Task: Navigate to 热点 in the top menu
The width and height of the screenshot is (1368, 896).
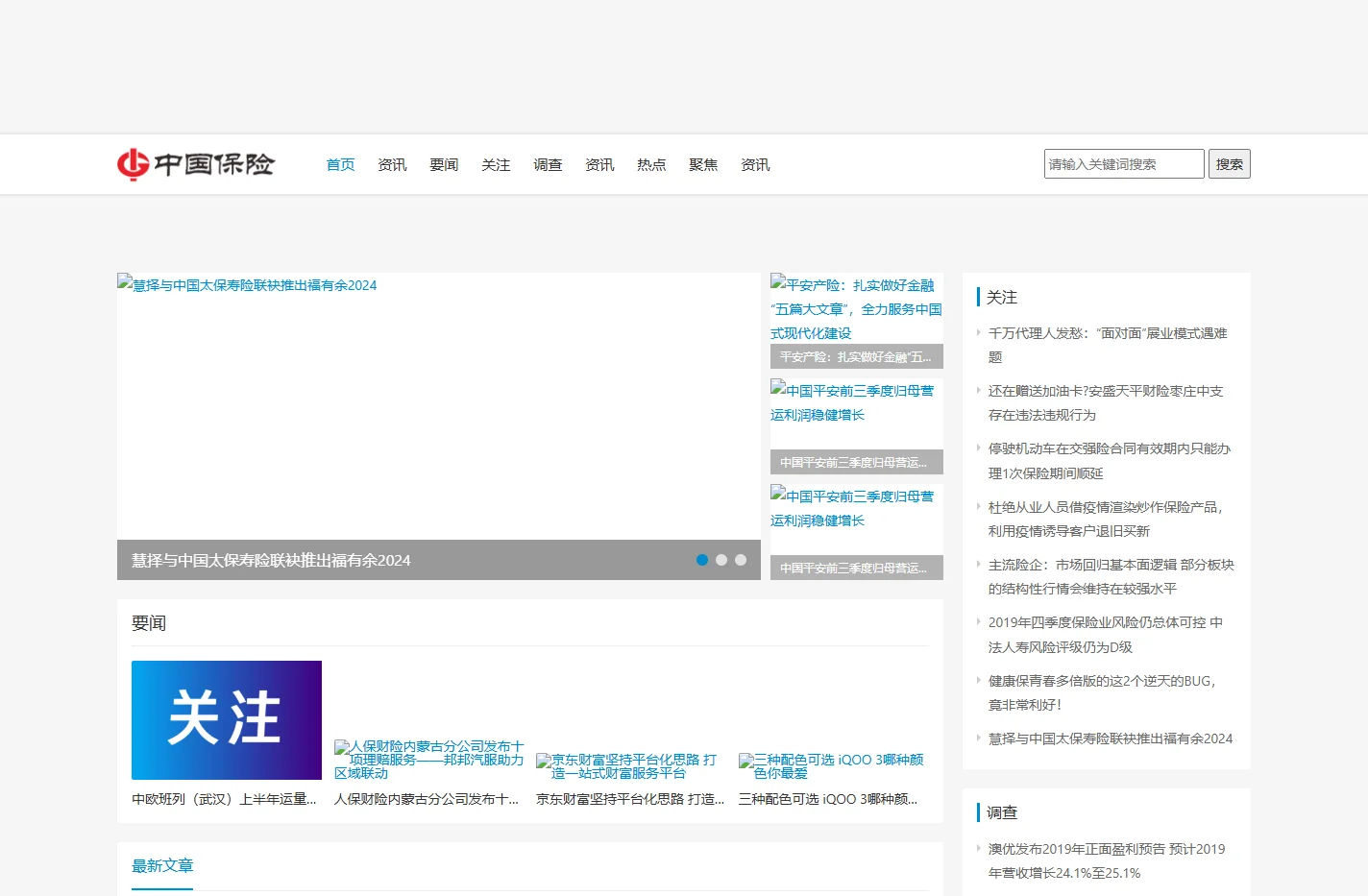Action: tap(651, 165)
